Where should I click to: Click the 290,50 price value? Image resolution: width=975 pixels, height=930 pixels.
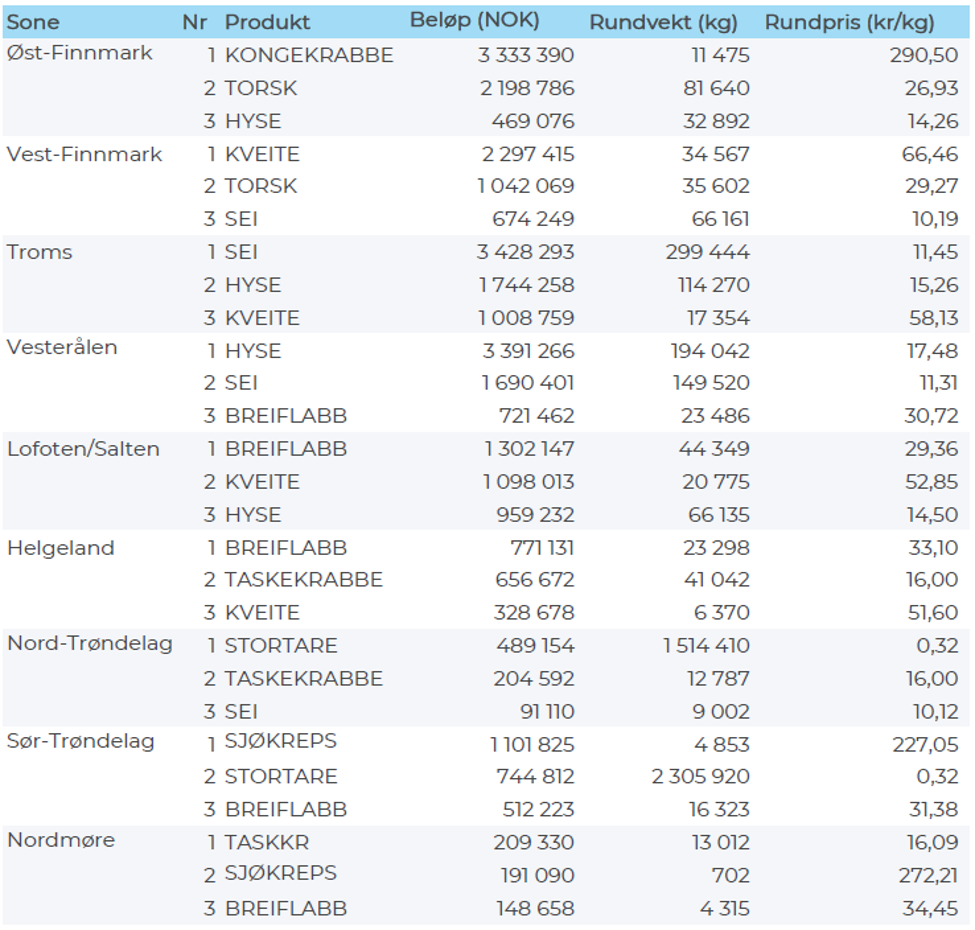pyautogui.click(x=924, y=55)
